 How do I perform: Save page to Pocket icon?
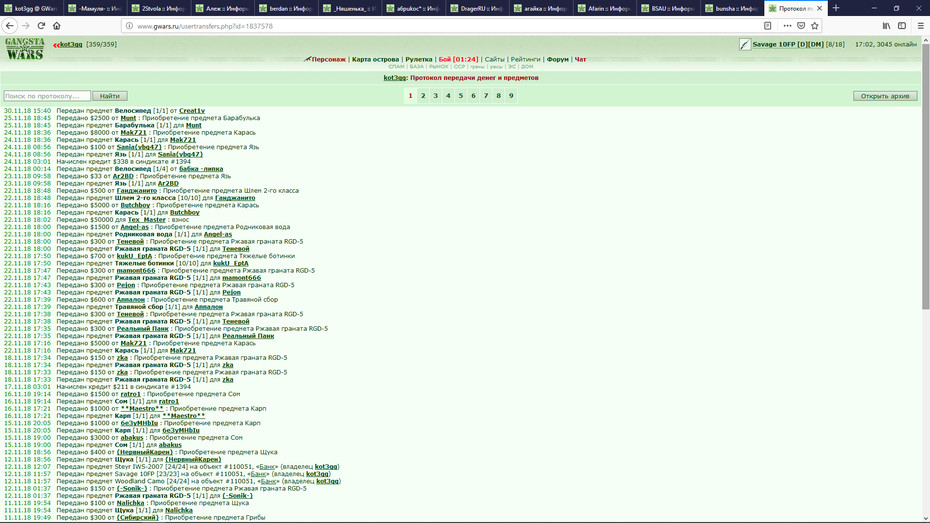pos(801,25)
